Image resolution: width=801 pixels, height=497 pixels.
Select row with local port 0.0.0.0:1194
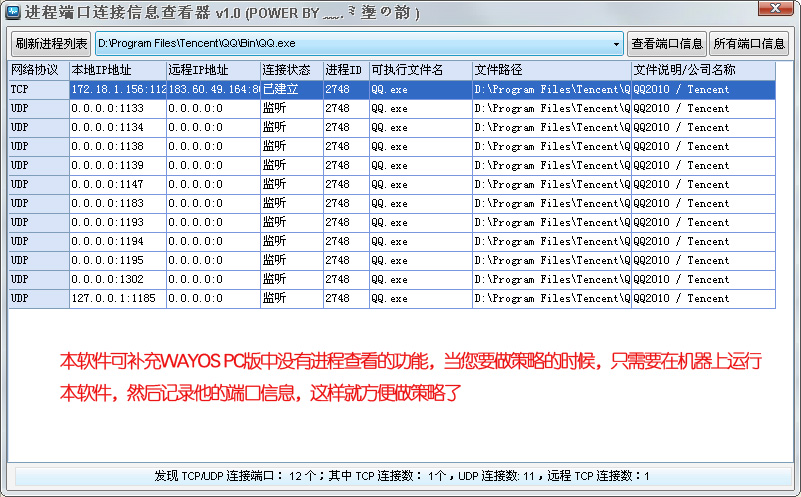[x=392, y=241]
